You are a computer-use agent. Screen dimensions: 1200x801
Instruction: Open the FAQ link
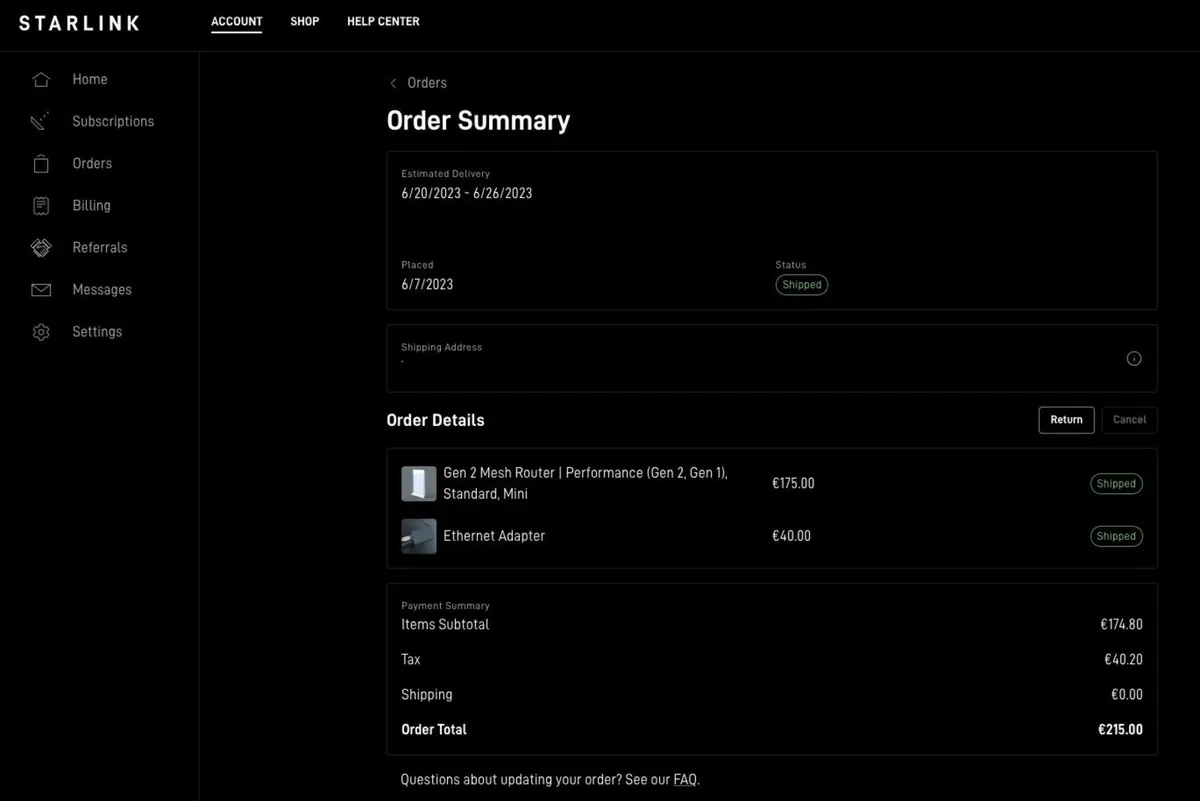(x=684, y=779)
